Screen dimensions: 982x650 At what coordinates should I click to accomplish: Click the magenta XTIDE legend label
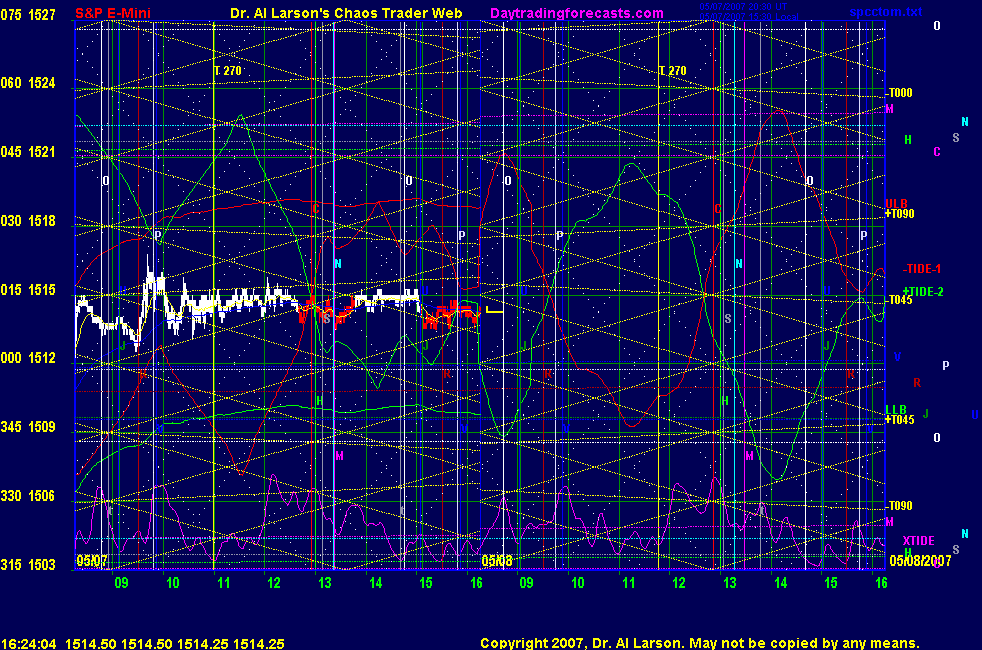(919, 541)
